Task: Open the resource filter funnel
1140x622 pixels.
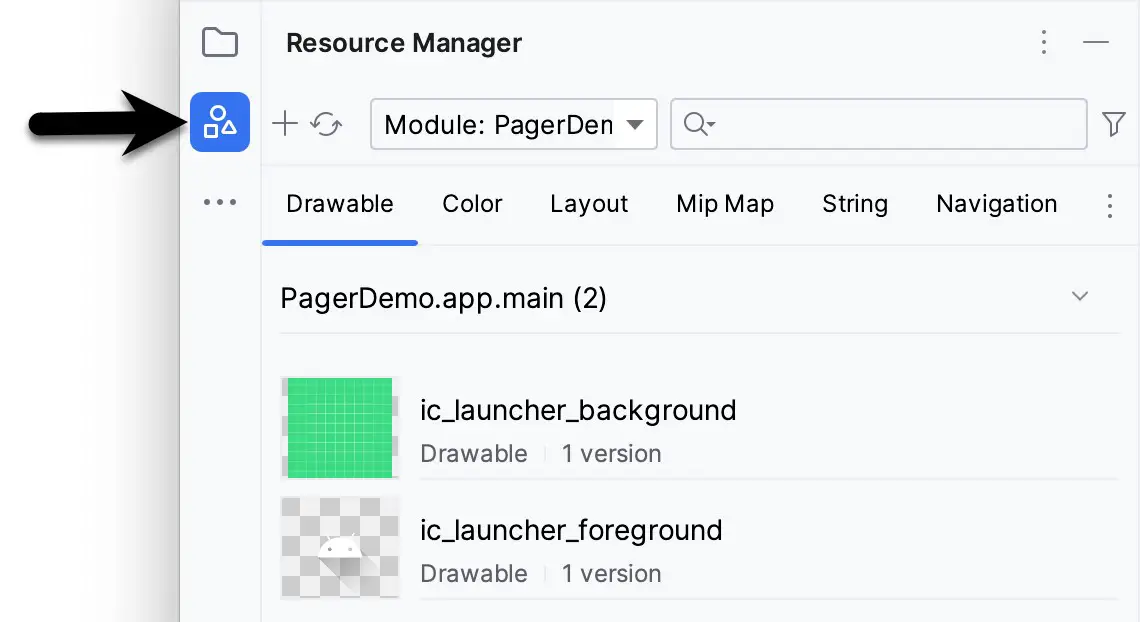Action: [1113, 124]
